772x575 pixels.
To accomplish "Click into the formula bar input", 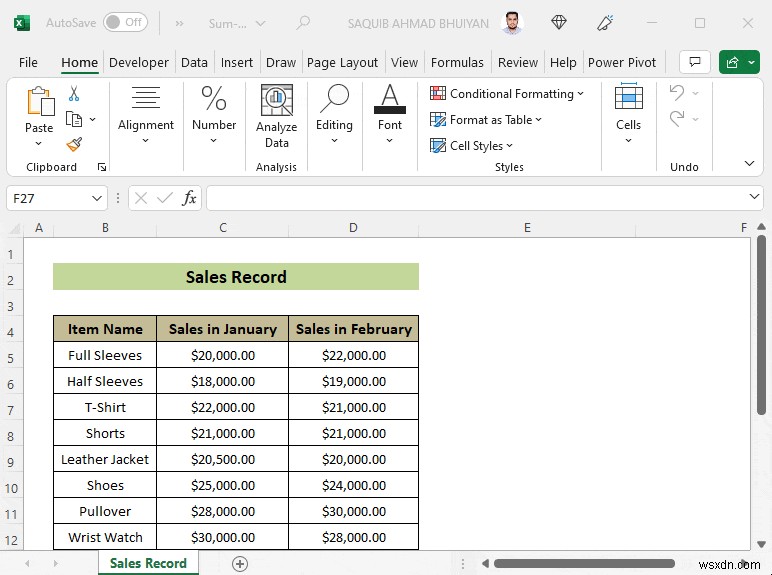I will (477, 198).
